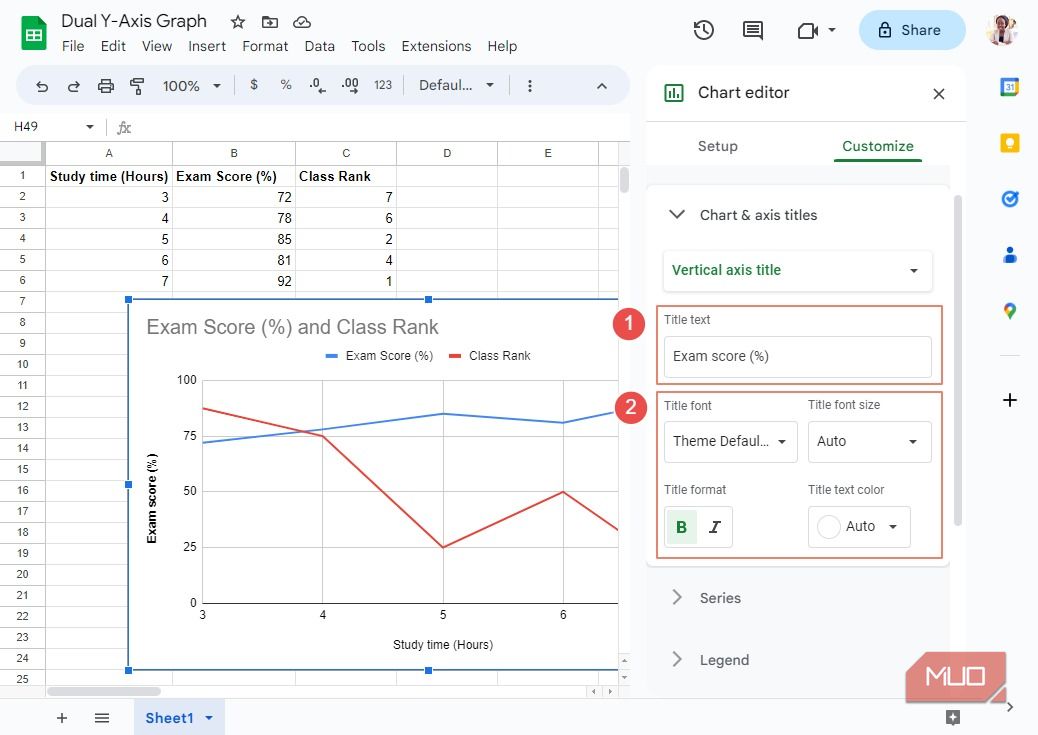Open the Vertical axis title dropdown

797,270
